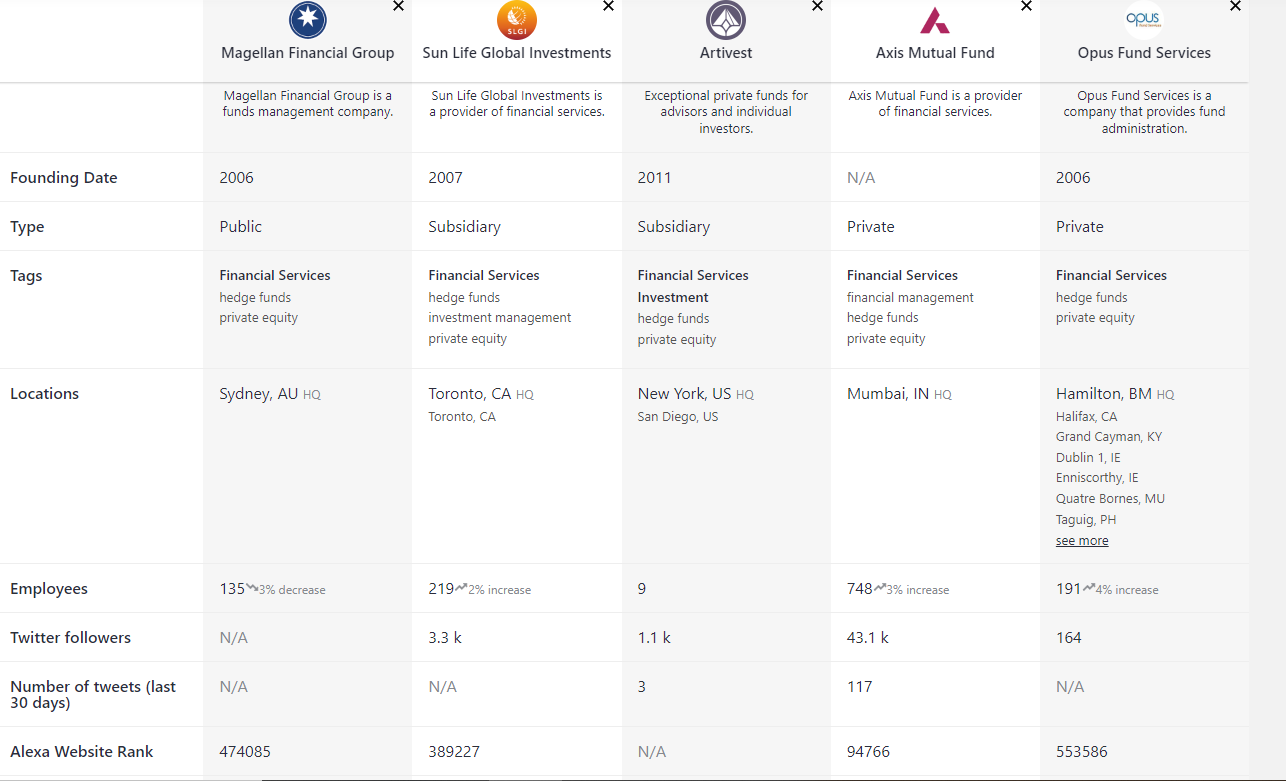Click Artivest's Investment tag
This screenshot has height=781, width=1286.
(673, 298)
